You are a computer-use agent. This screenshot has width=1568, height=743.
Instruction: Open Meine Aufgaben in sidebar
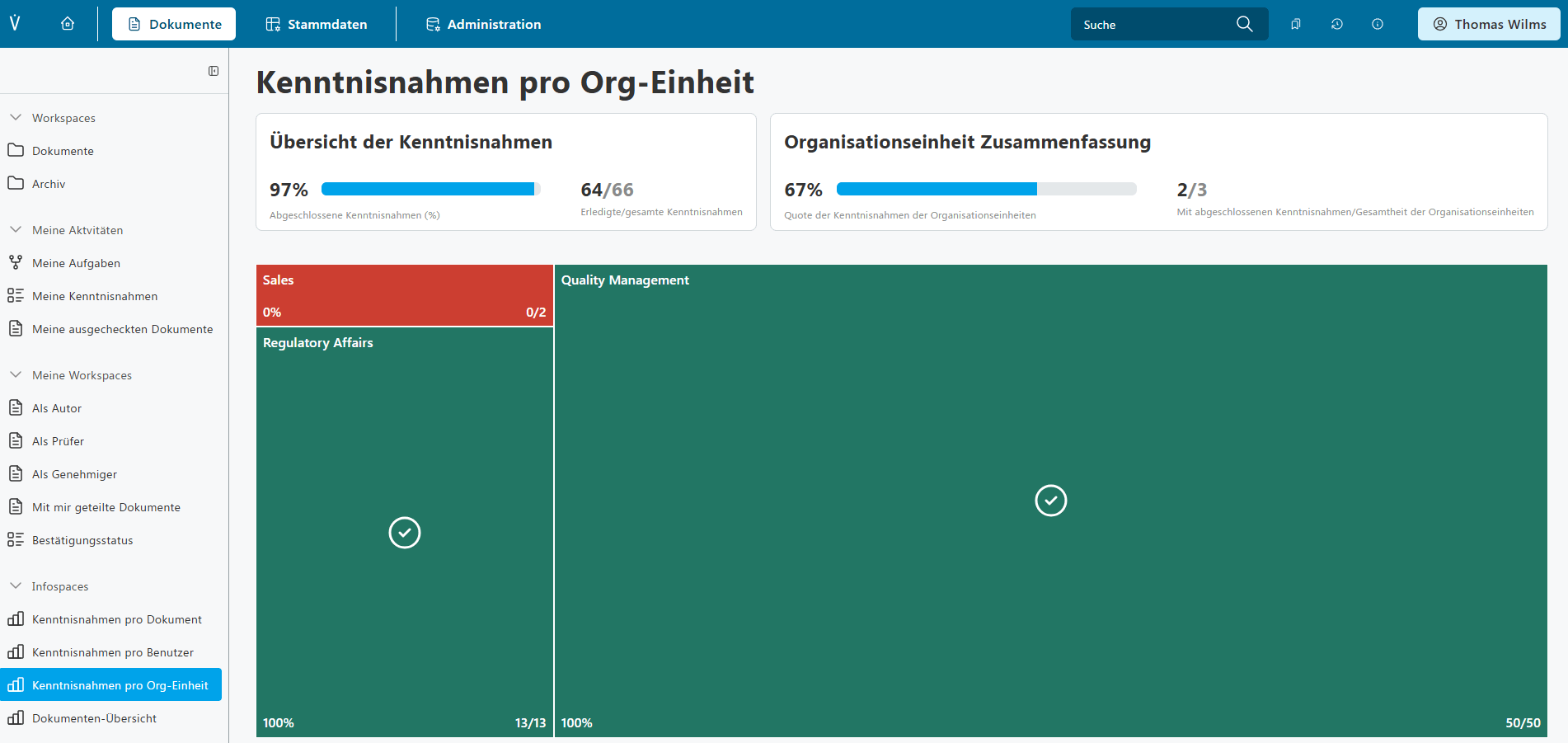click(x=76, y=263)
